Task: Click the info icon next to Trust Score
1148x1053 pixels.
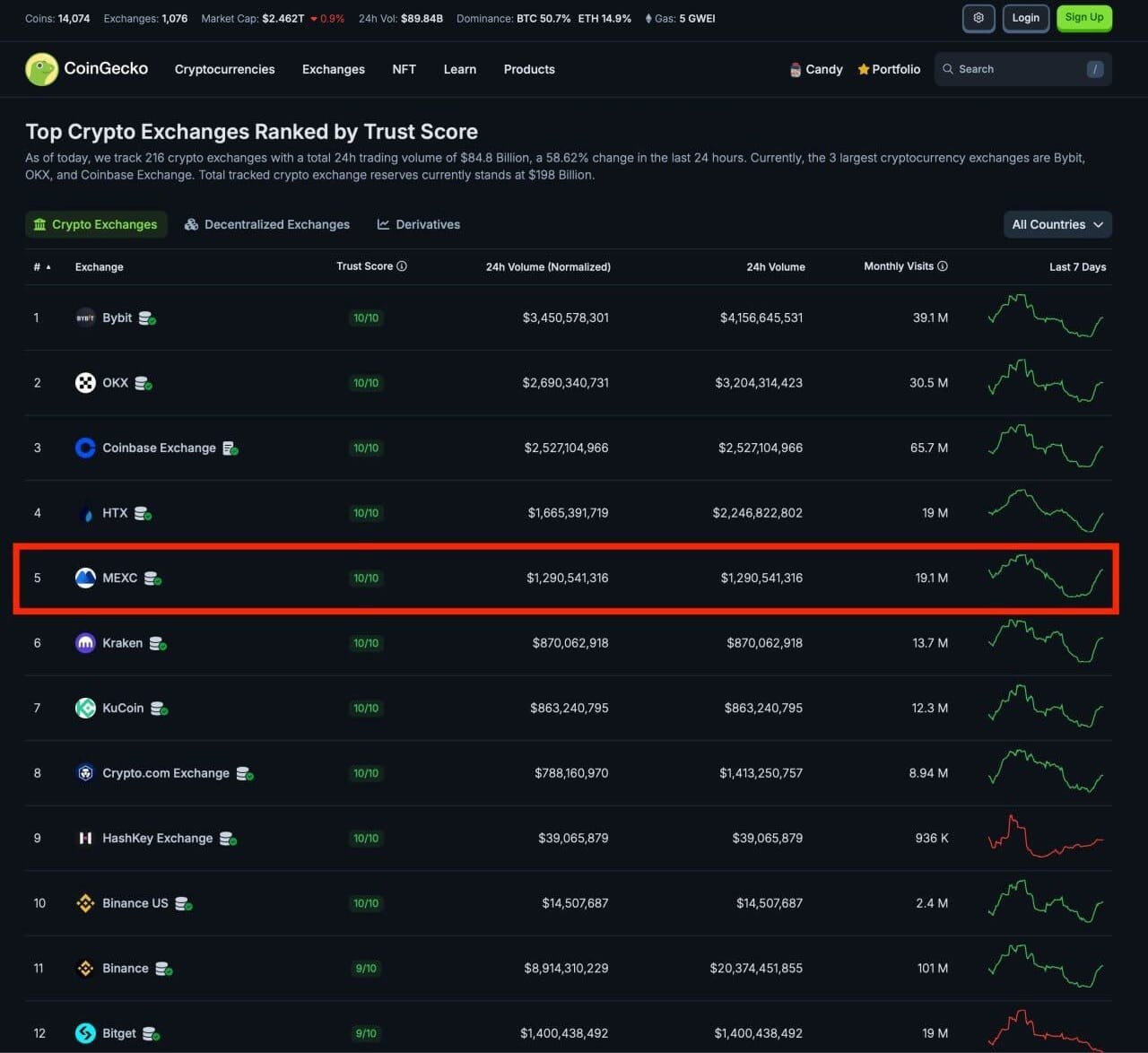Action: (402, 266)
